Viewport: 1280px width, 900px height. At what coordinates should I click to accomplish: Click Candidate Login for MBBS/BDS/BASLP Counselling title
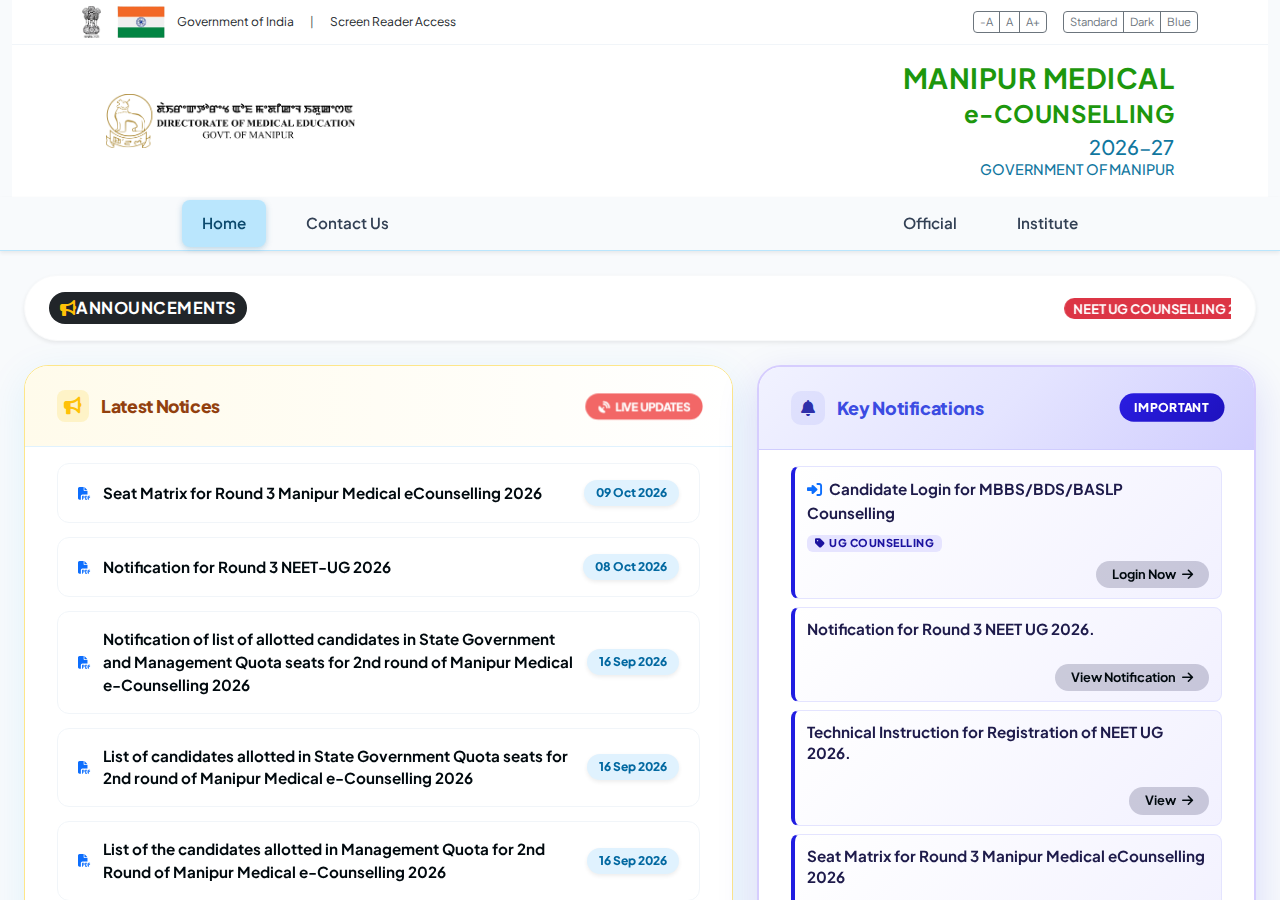click(965, 501)
